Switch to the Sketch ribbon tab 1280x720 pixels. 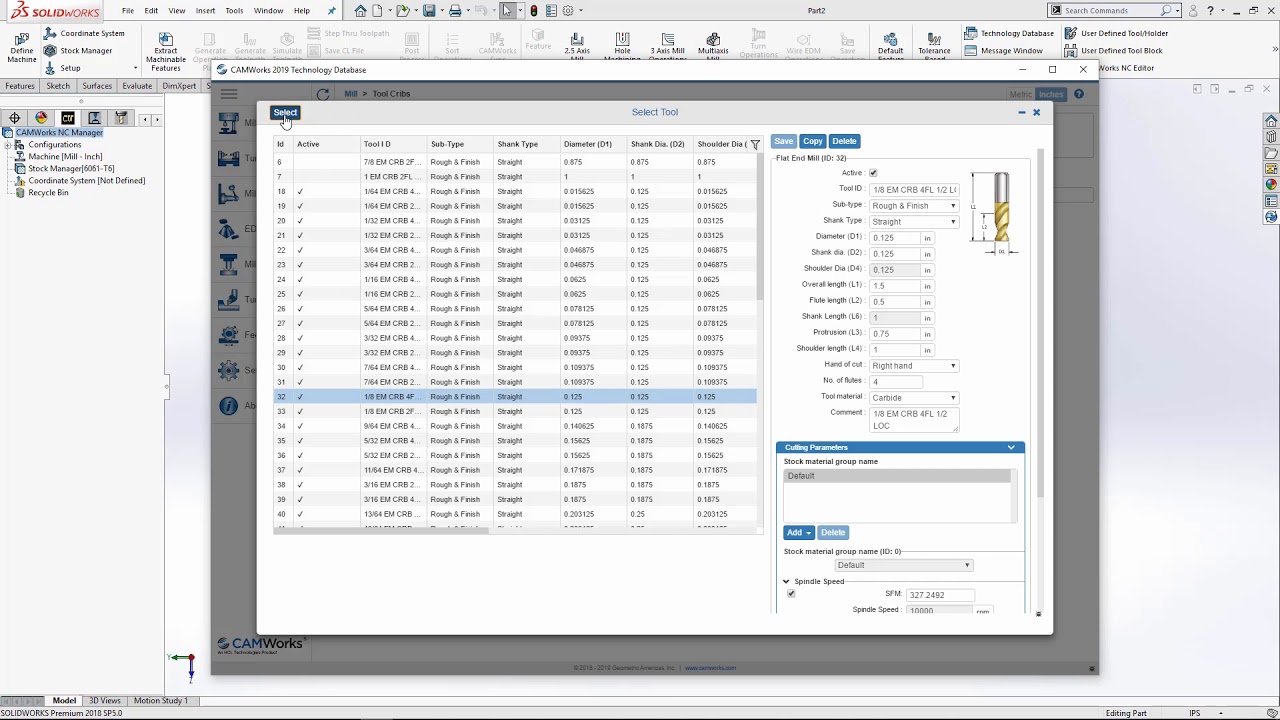(x=58, y=86)
